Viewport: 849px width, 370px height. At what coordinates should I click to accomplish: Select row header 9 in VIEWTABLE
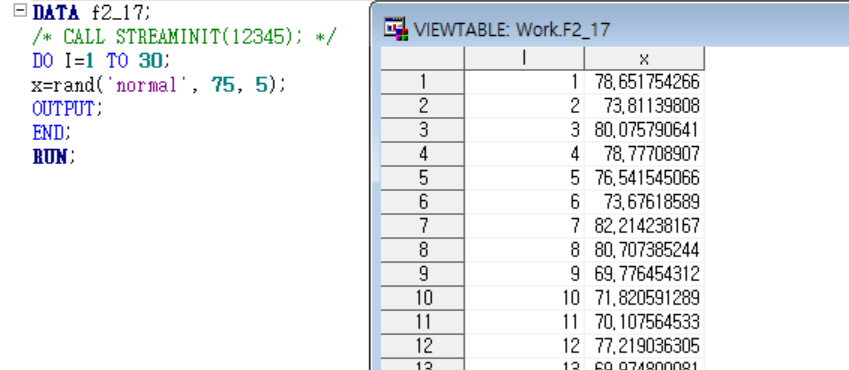[422, 274]
